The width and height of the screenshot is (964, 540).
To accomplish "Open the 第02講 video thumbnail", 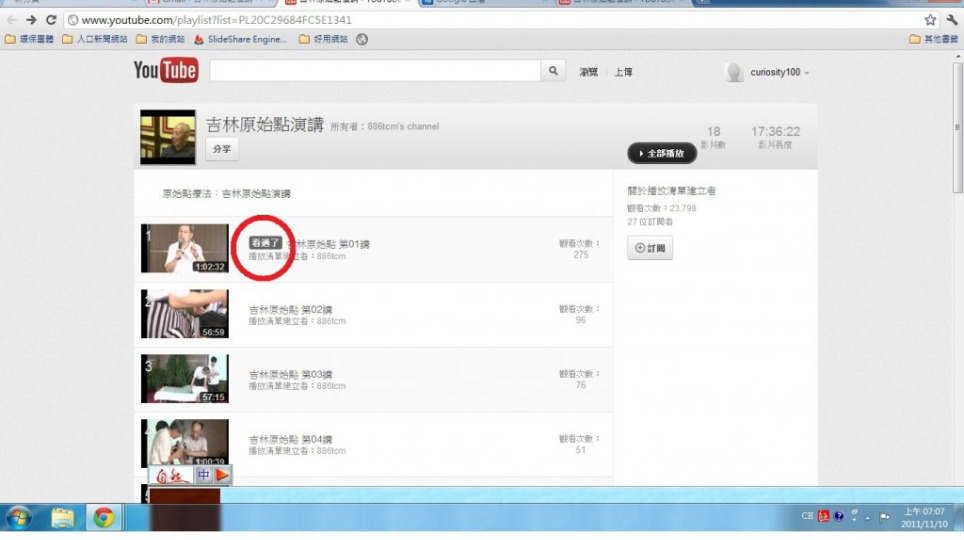I will (x=184, y=314).
